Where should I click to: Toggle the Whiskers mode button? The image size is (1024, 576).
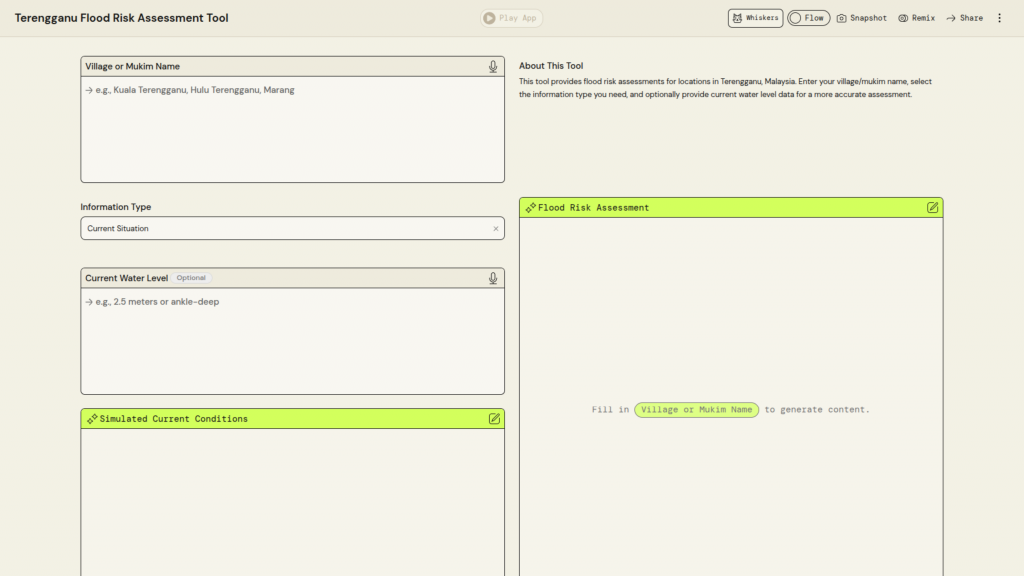pyautogui.click(x=755, y=18)
